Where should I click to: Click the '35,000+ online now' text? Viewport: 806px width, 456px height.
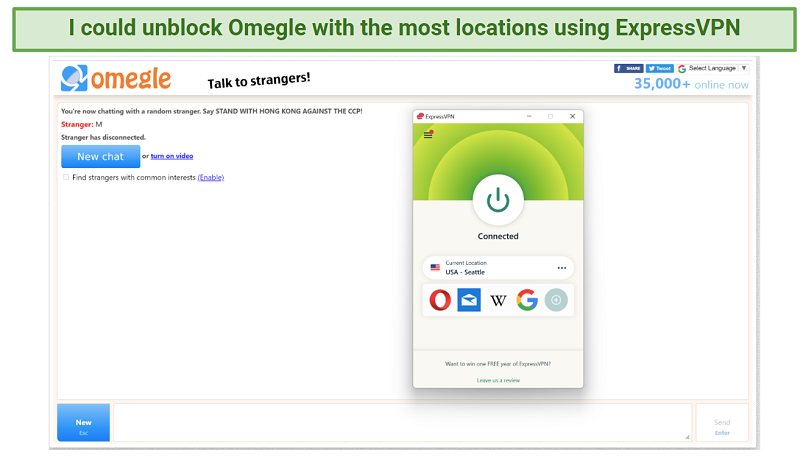(x=691, y=84)
